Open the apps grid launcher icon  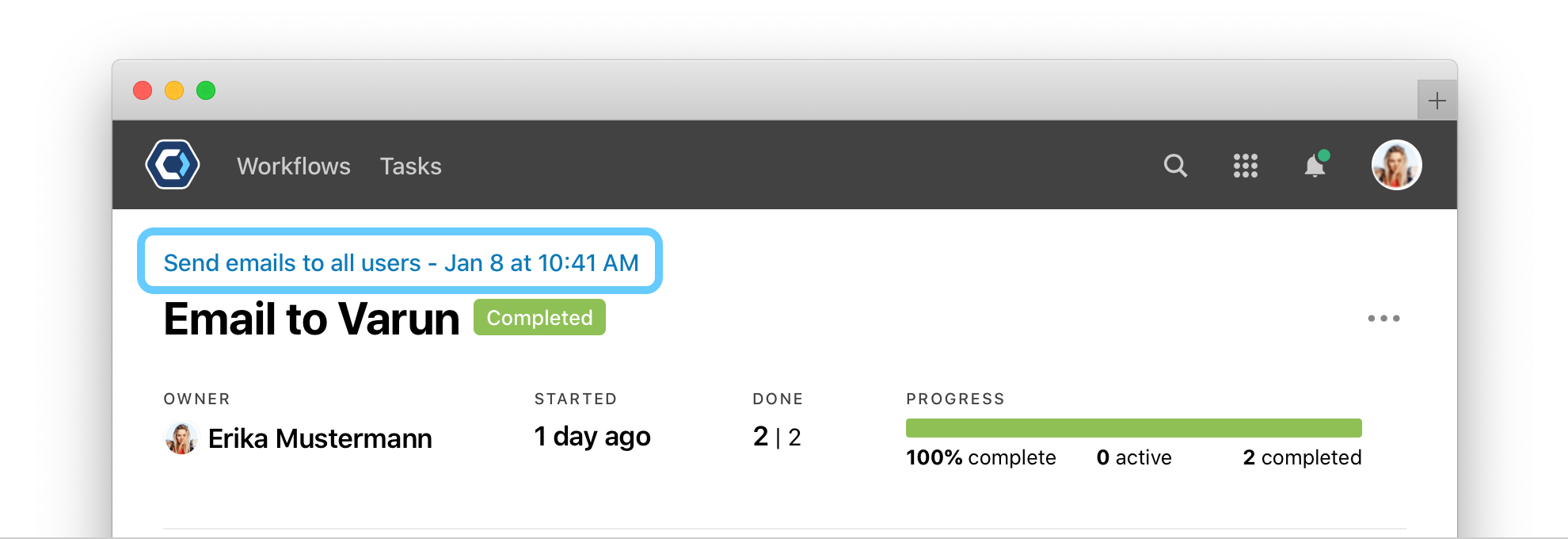click(x=1246, y=166)
